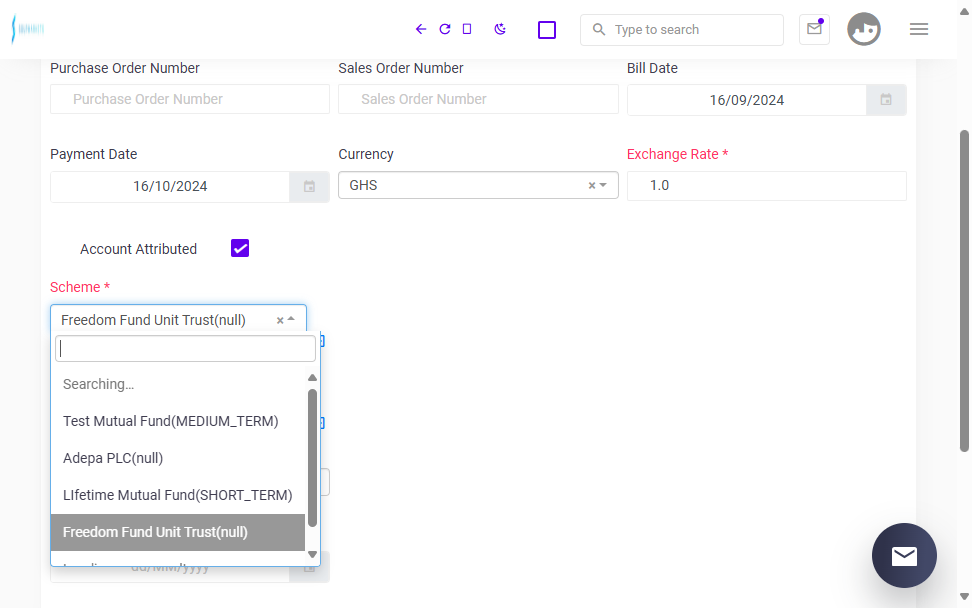The image size is (972, 608).
Task: Select LIfetime Mutual Fund(SHORT_TERM) option
Action: pyautogui.click(x=178, y=495)
